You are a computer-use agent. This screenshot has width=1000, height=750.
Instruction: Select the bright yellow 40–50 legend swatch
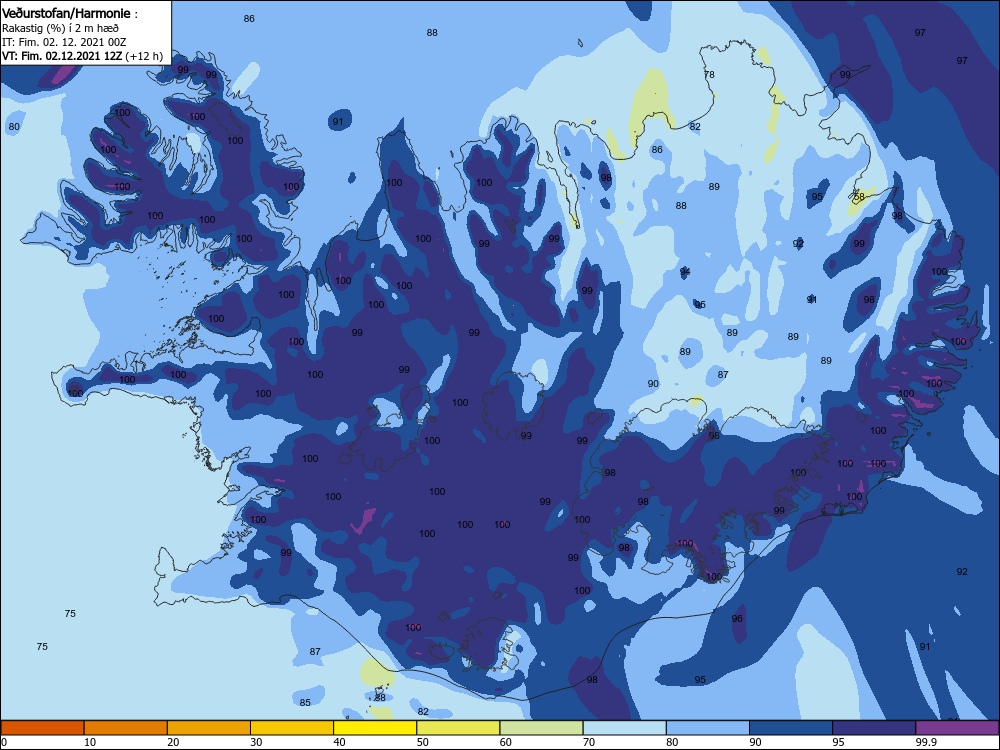[x=375, y=728]
